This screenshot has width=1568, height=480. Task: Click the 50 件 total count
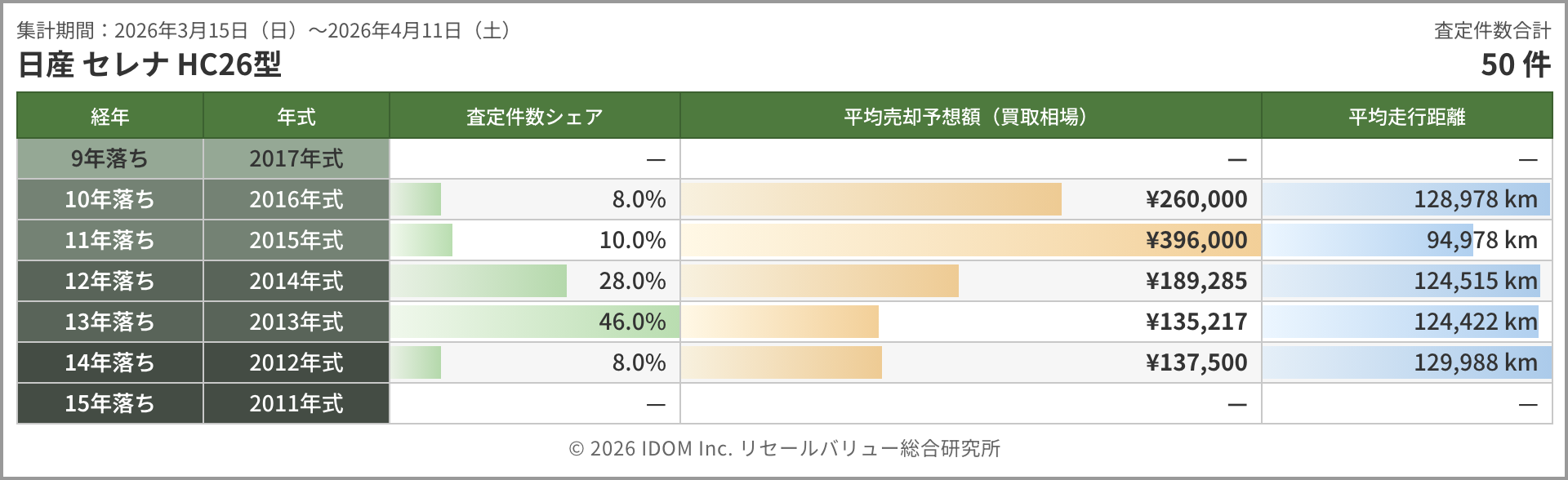(x=1515, y=64)
